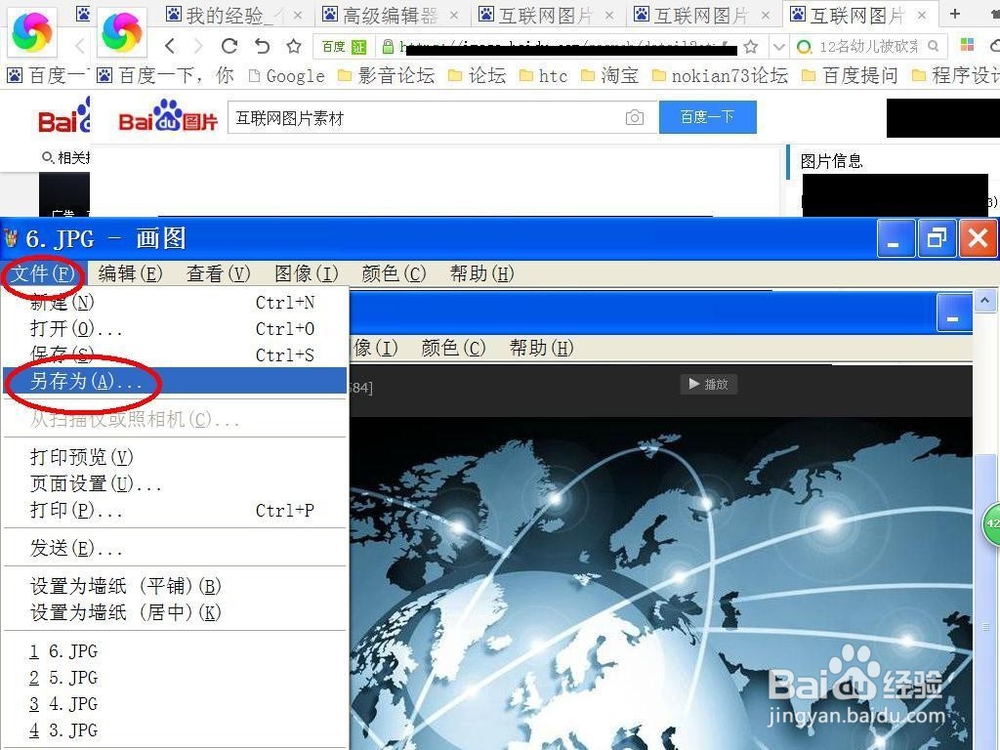Select 设置为墙纸 (平铺)(B)
This screenshot has width=1000, height=750.
tap(175, 585)
